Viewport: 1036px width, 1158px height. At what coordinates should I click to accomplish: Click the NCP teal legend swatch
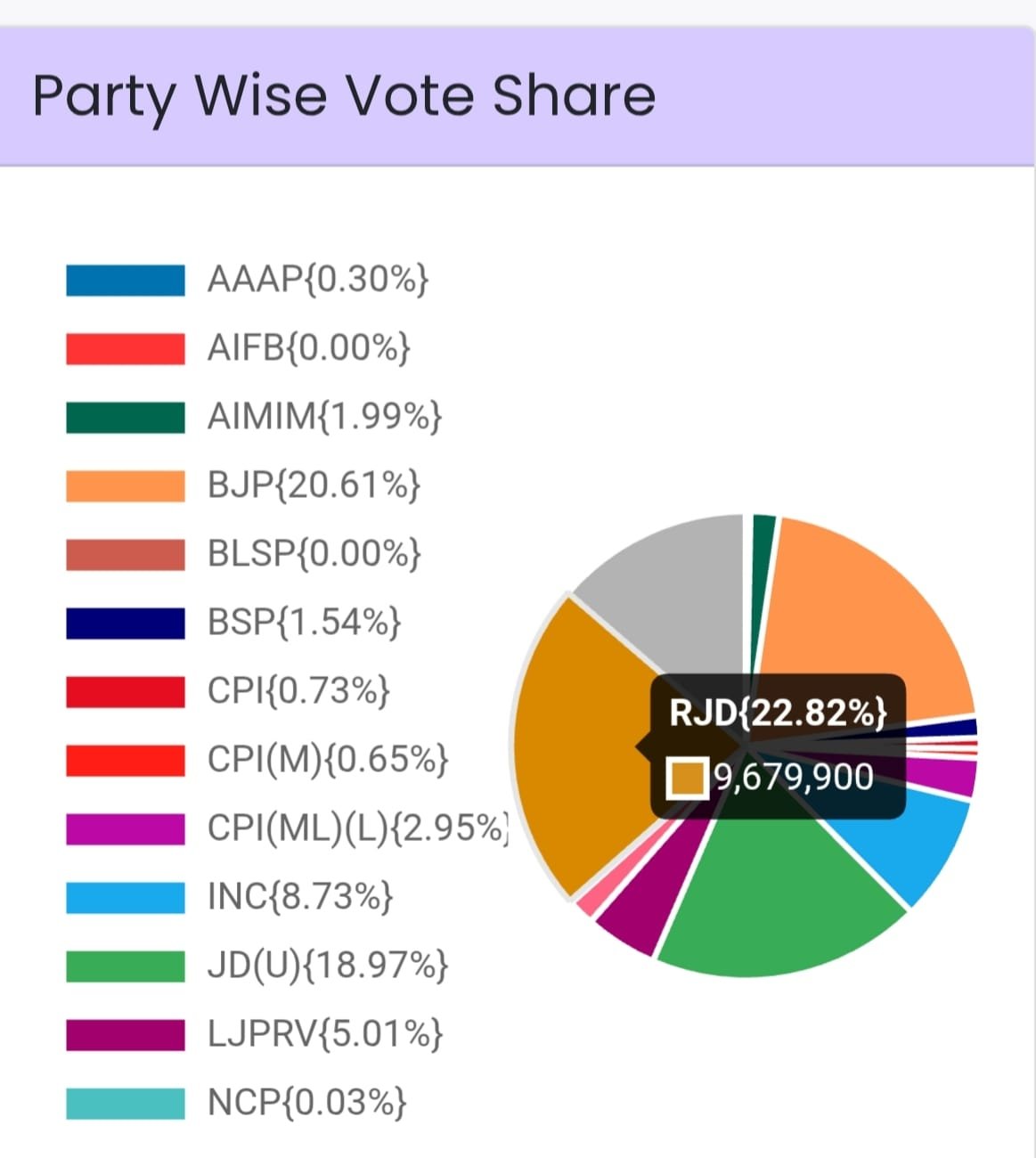pos(126,1103)
